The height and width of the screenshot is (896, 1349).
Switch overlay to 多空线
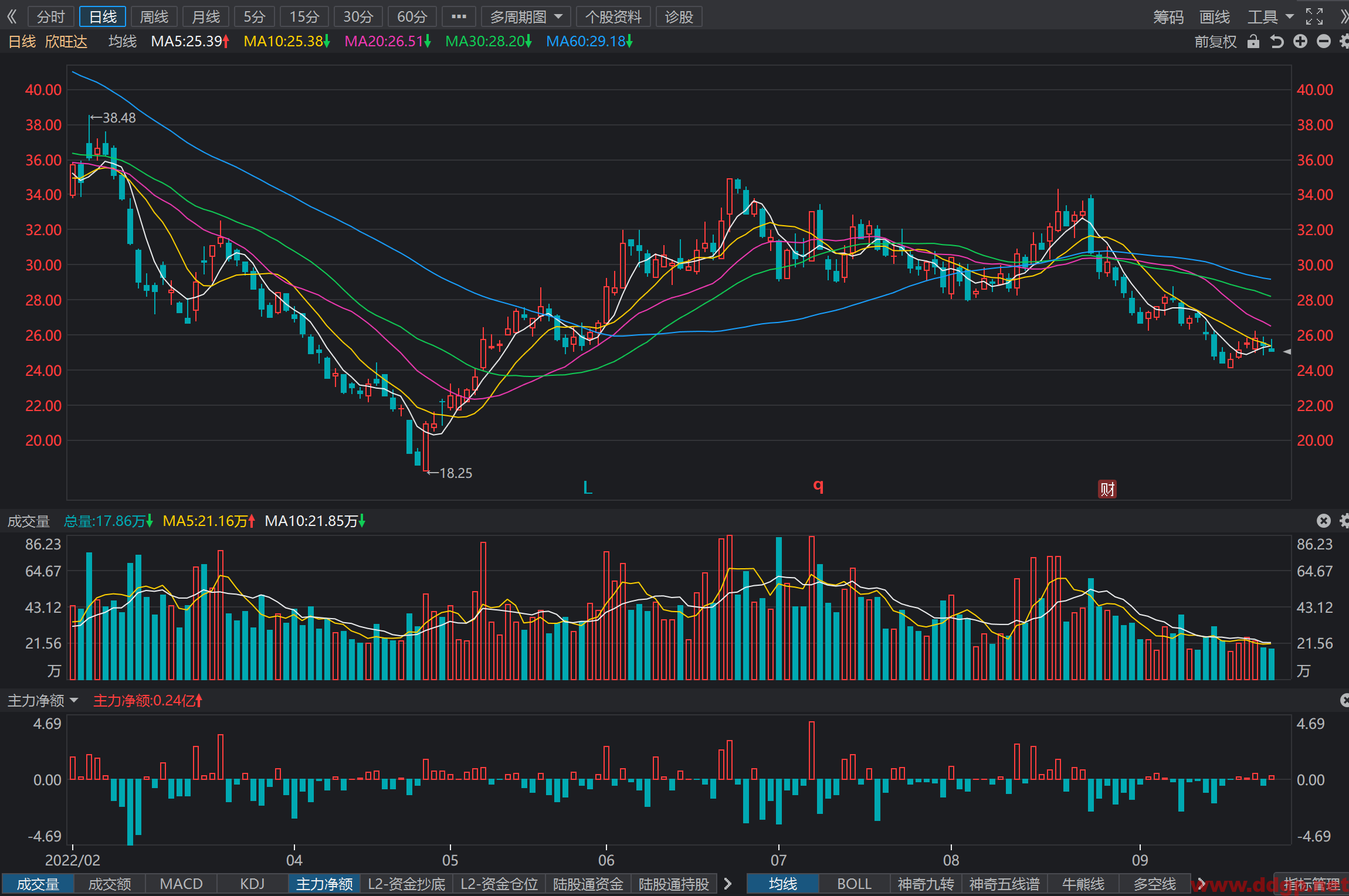point(1155,884)
